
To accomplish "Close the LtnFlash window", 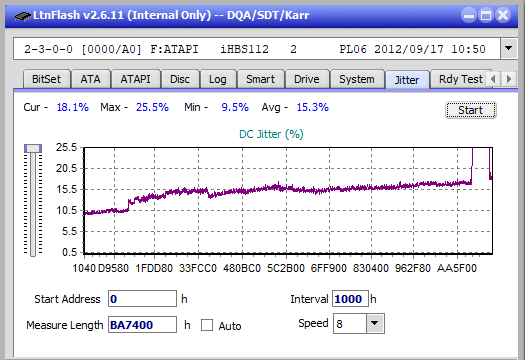I will 503,15.
